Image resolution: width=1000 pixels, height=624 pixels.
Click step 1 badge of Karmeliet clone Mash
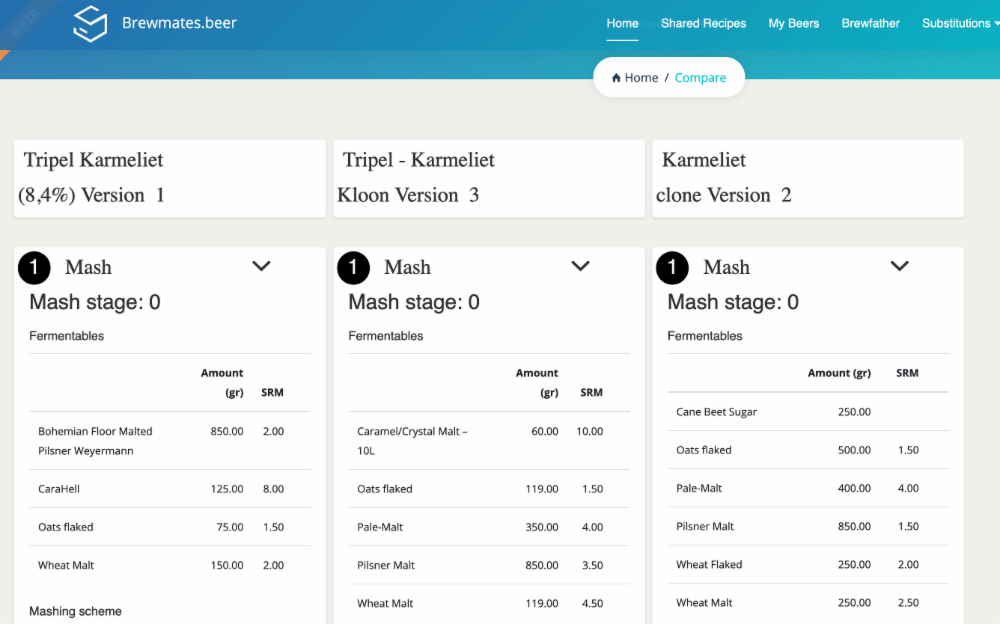tap(672, 267)
